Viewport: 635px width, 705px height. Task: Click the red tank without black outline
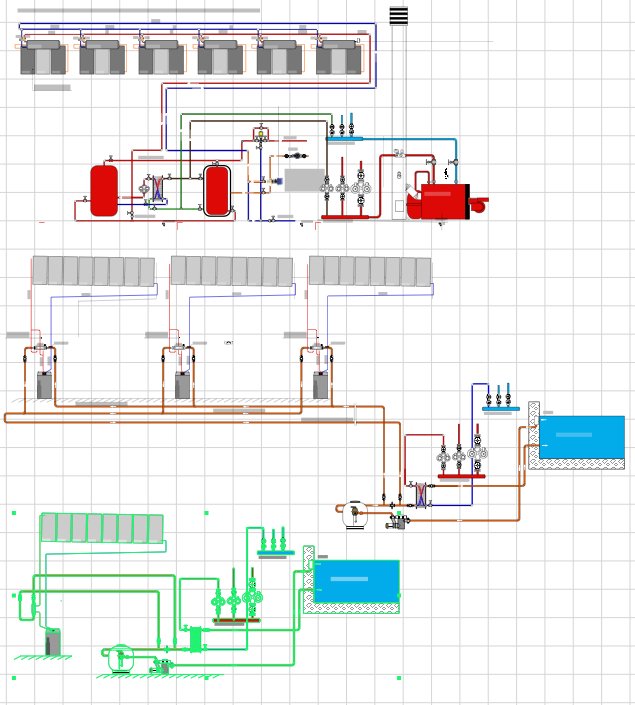coord(104,191)
